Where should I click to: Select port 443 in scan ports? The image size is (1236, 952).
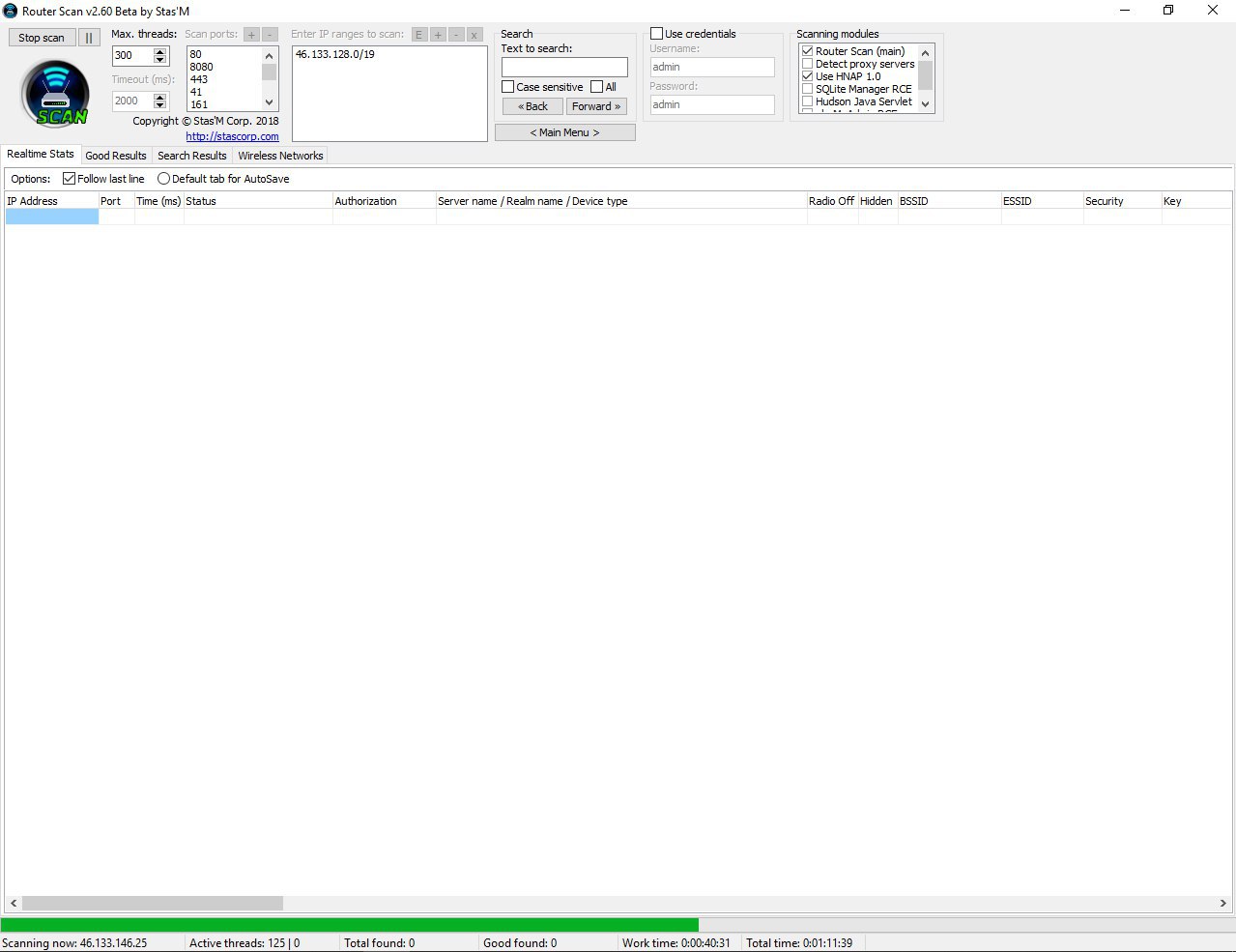pyautogui.click(x=199, y=79)
